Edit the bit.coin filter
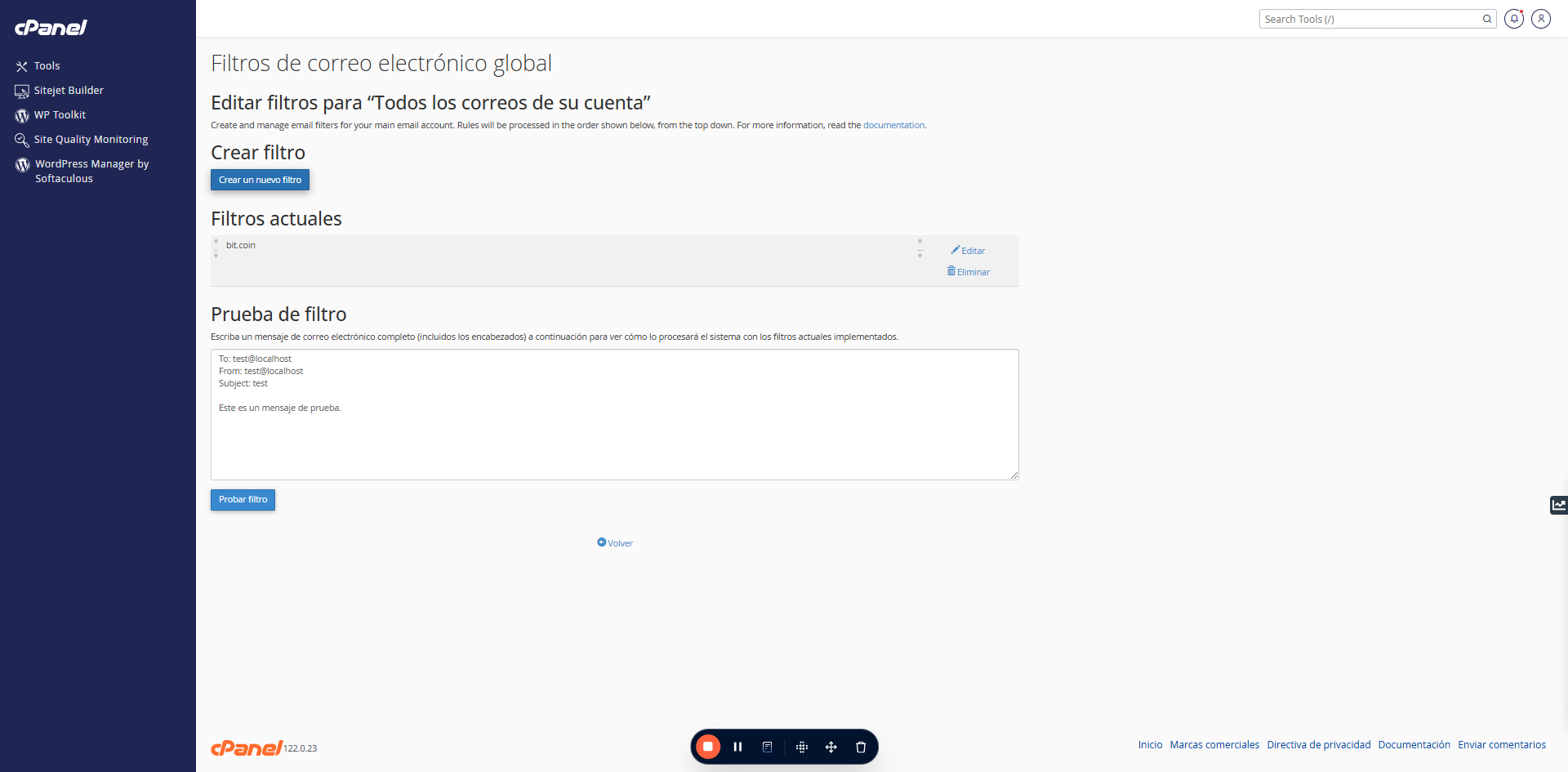Image resolution: width=1568 pixels, height=772 pixels. [x=968, y=251]
